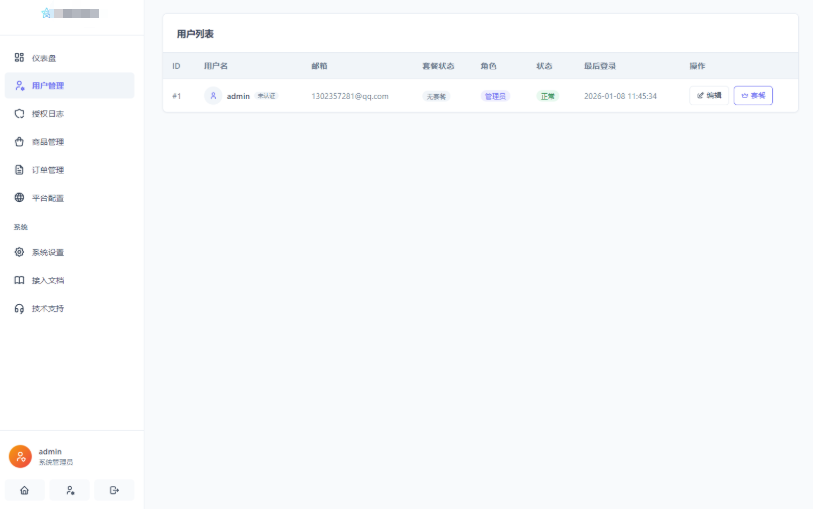Click the 邮箱 column header

click(319, 66)
